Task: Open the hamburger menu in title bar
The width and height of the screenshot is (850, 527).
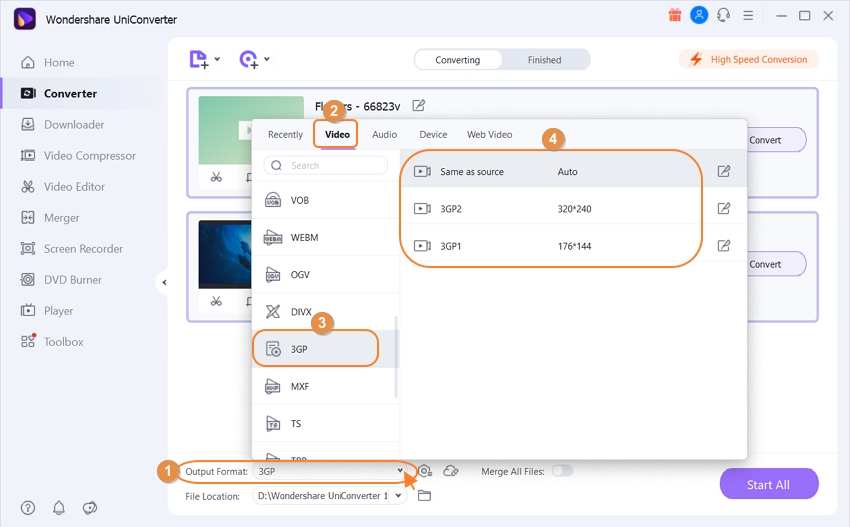Action: [748, 15]
